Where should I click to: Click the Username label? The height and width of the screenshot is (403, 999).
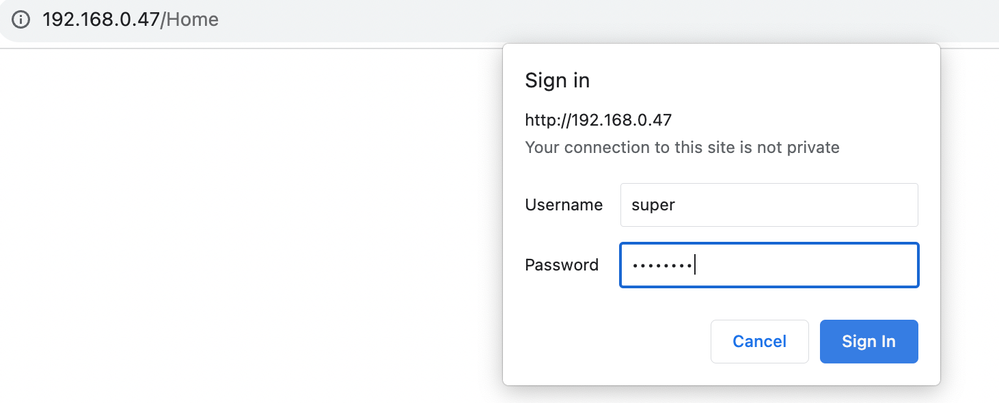pyautogui.click(x=563, y=205)
